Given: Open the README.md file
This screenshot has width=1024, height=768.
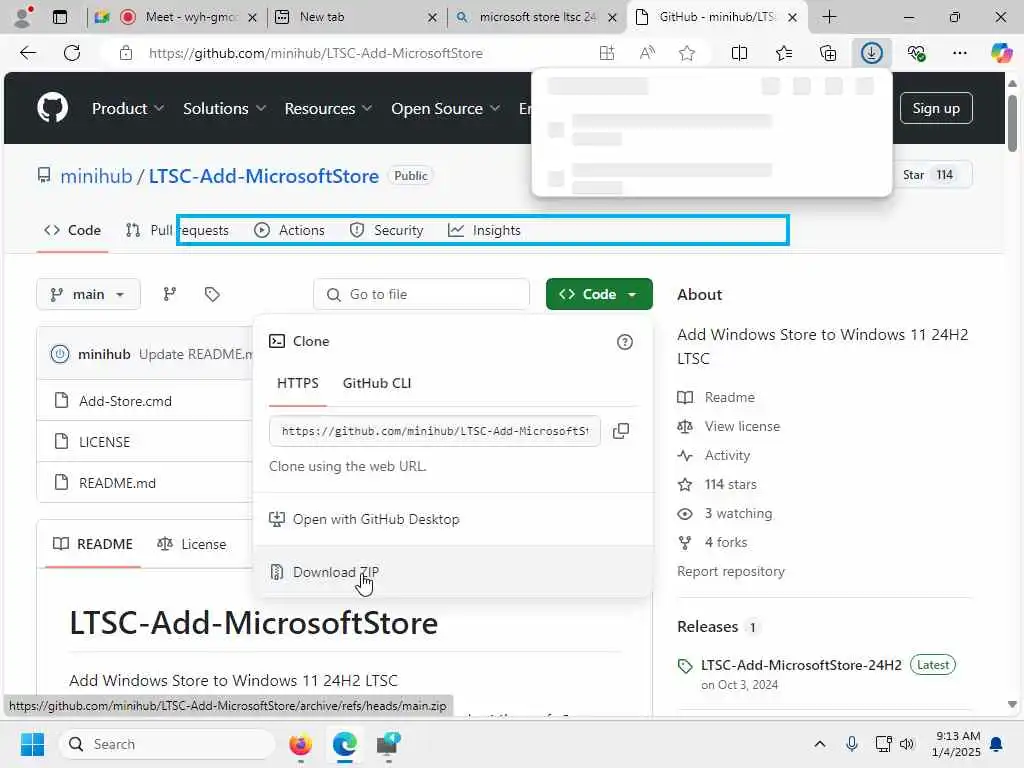Looking at the screenshot, I should coord(118,483).
